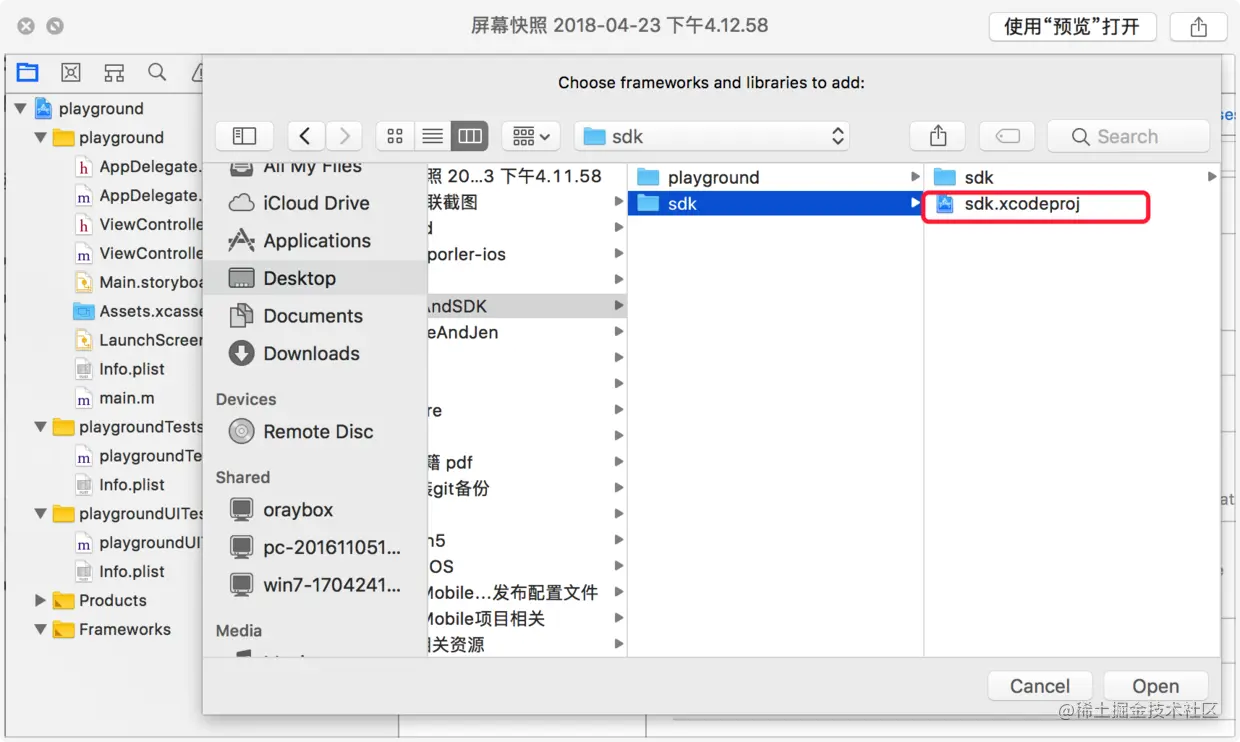The width and height of the screenshot is (1240, 742).
Task: Select LaunchScreen file in navigator
Action: point(138,340)
